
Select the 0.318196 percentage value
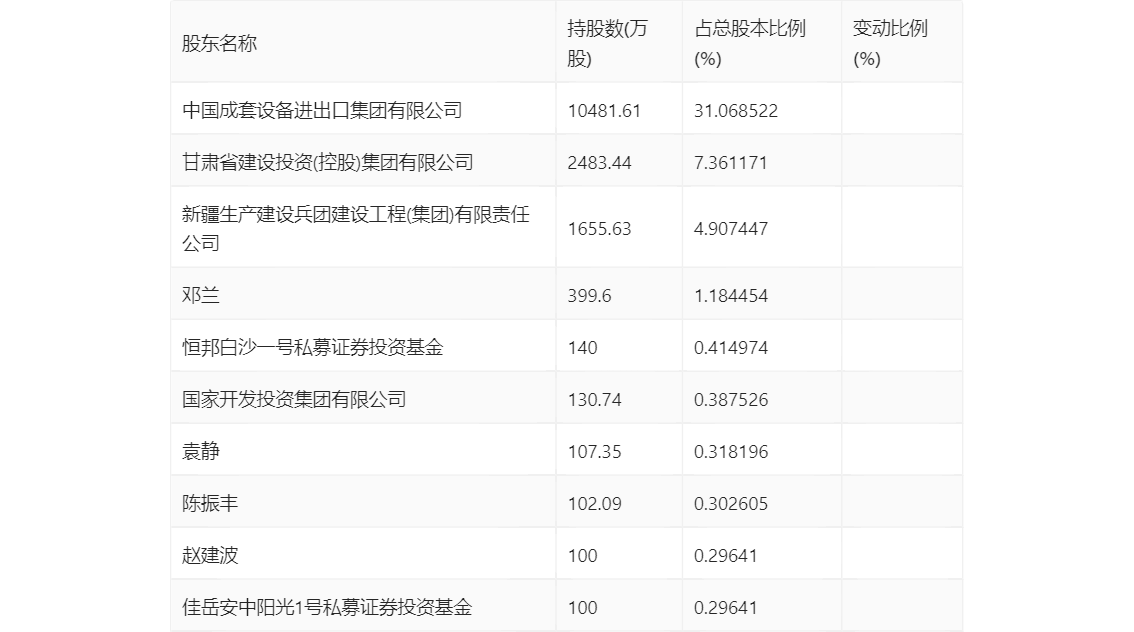tap(730, 452)
